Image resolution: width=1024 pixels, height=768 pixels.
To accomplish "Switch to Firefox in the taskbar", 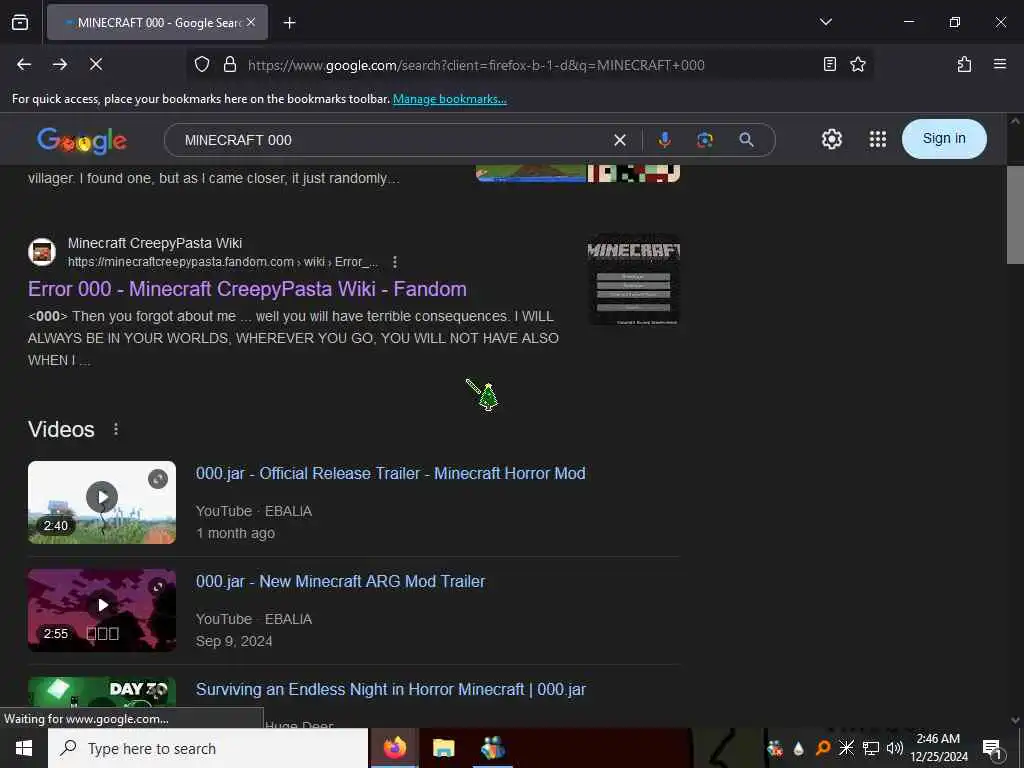I will (394, 748).
